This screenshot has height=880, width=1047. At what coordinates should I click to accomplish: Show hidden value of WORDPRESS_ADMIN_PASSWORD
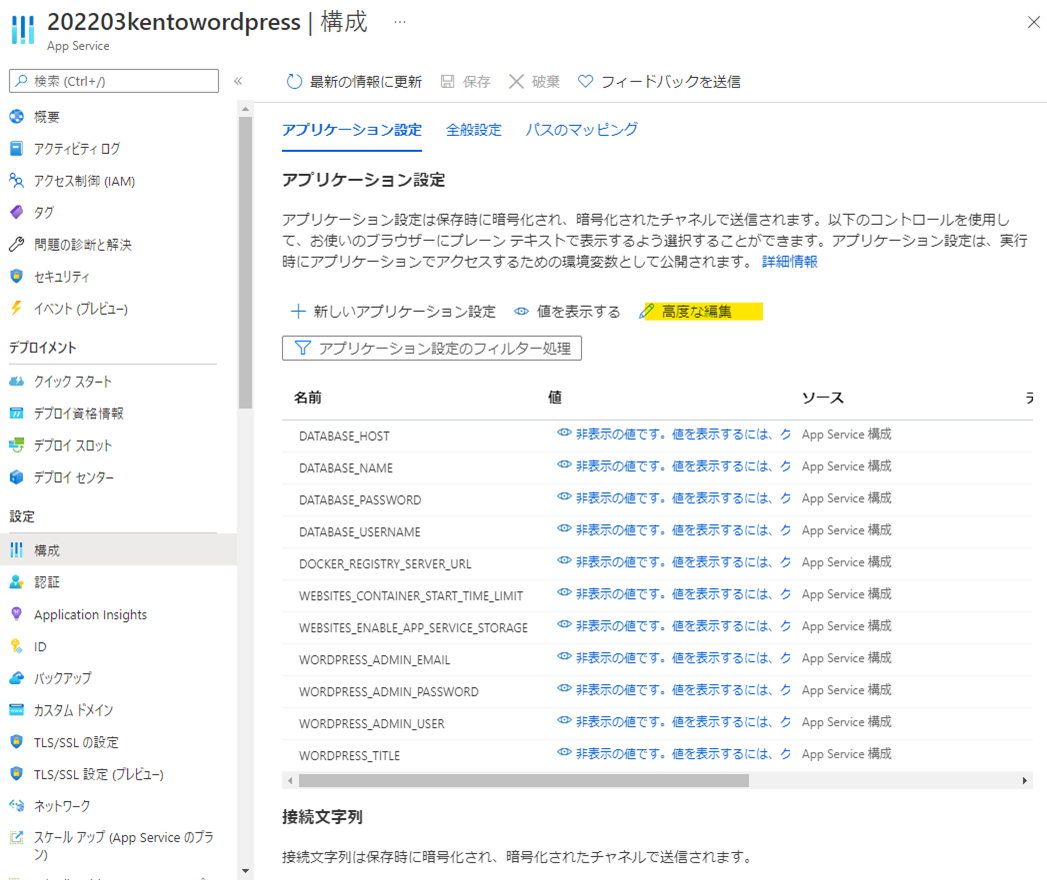[x=564, y=690]
